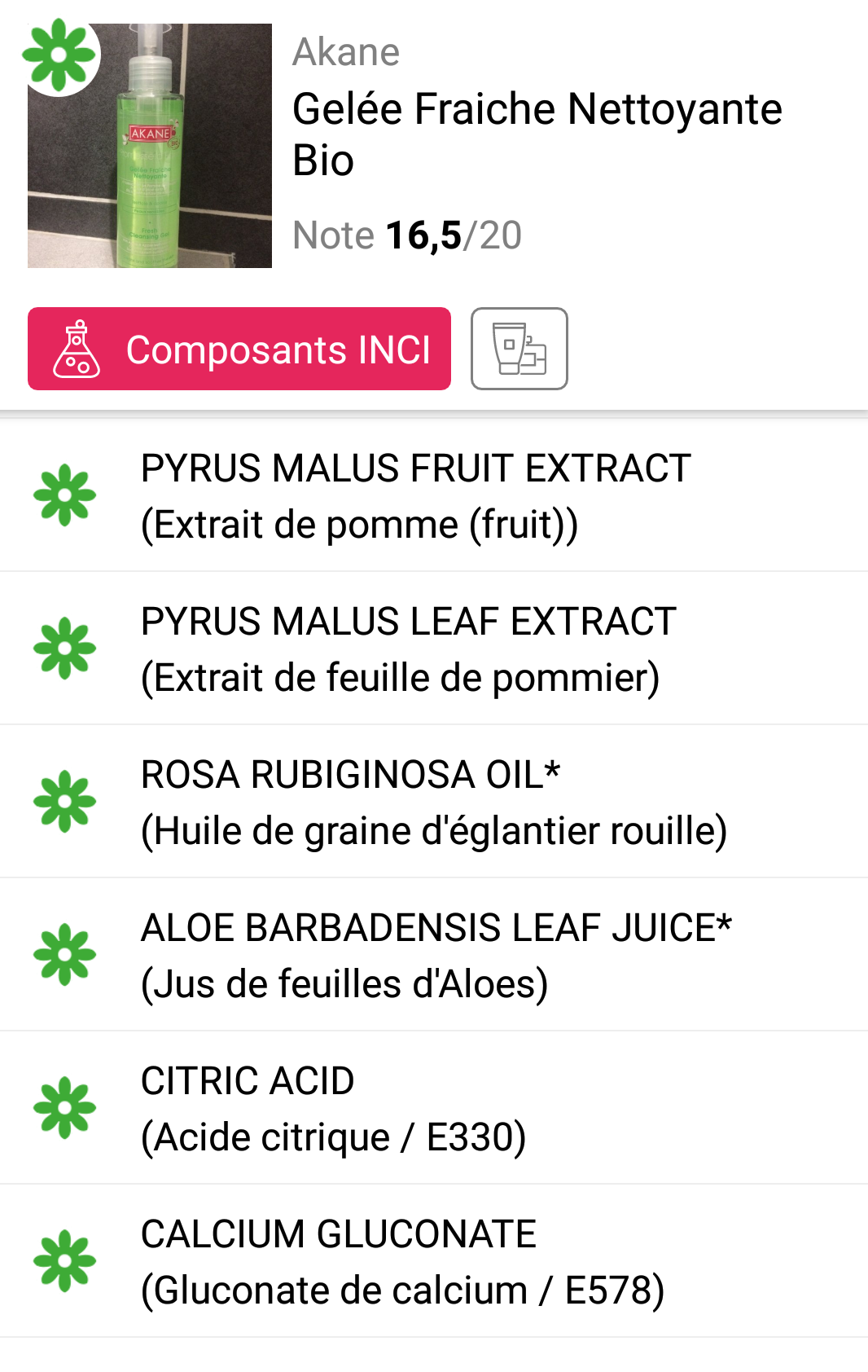
Task: Open the similar products icon tab
Action: click(x=519, y=349)
